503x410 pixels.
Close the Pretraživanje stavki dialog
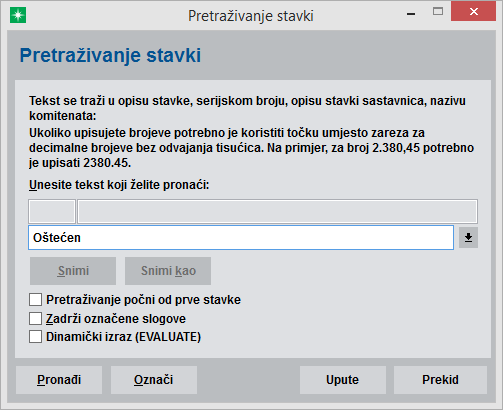tap(474, 12)
